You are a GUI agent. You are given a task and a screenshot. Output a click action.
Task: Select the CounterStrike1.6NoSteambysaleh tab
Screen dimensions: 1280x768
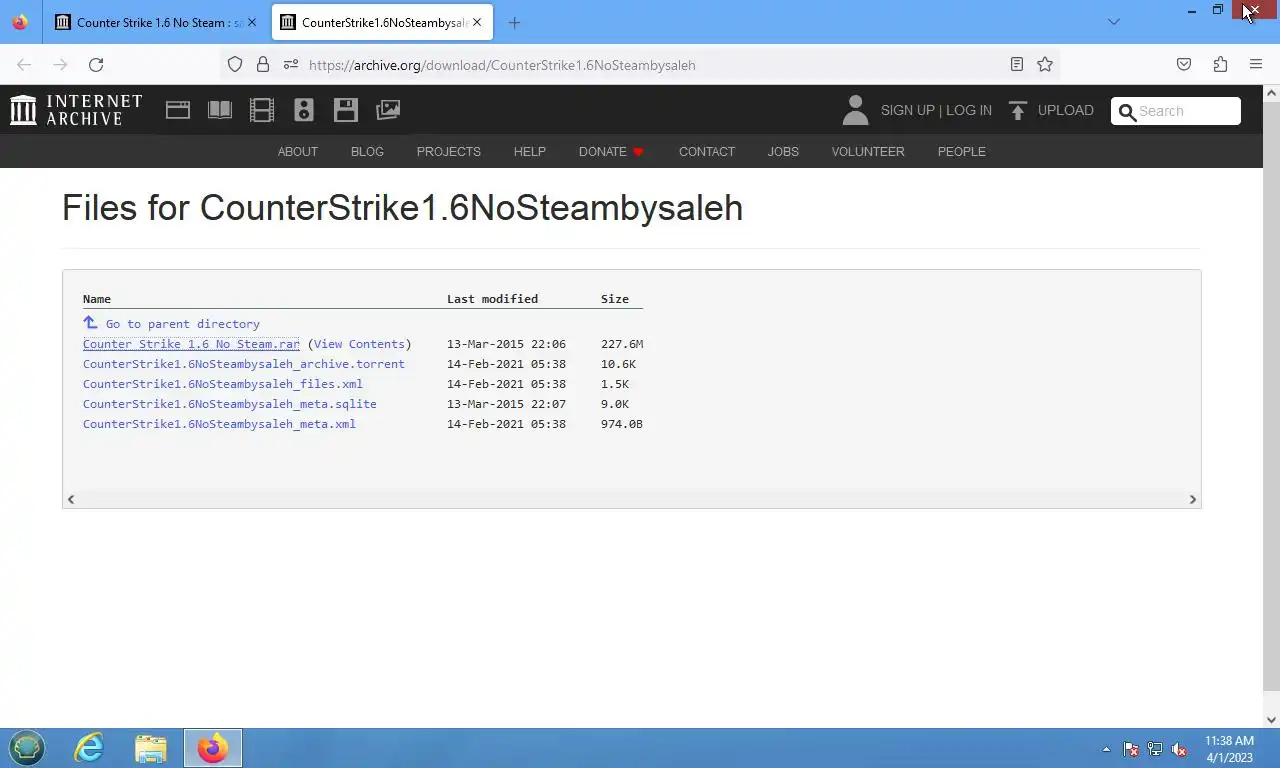point(383,23)
